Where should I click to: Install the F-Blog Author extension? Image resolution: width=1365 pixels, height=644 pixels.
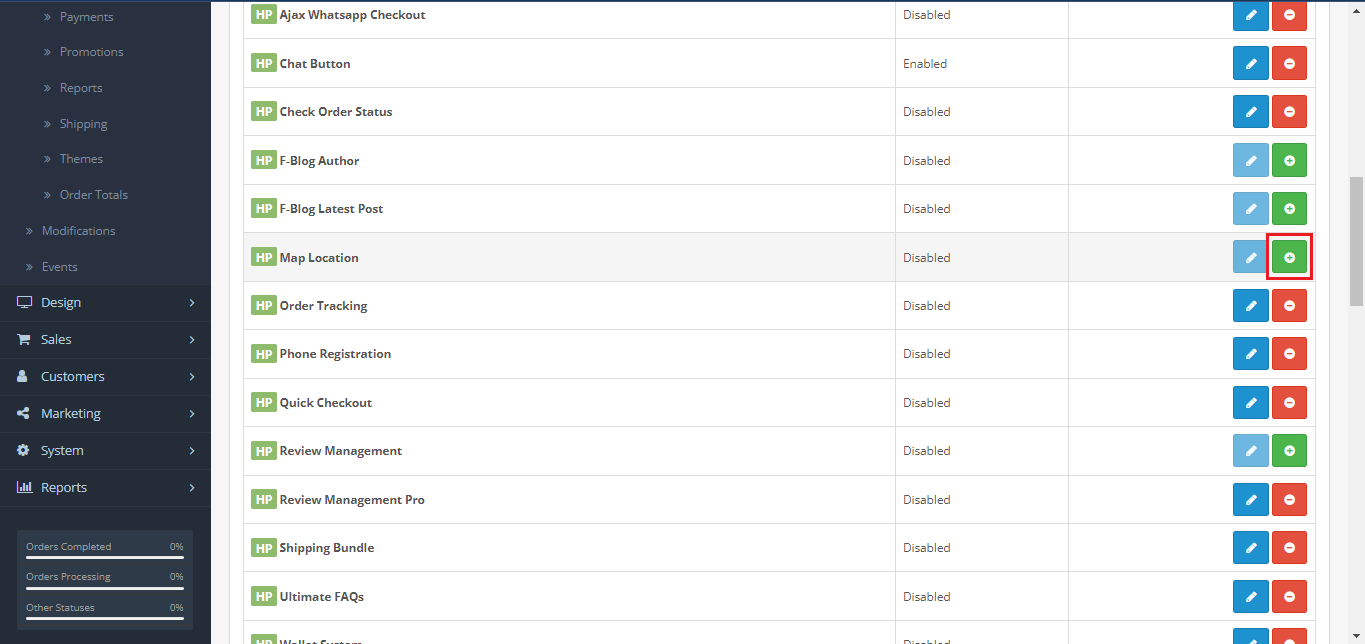pos(1289,161)
